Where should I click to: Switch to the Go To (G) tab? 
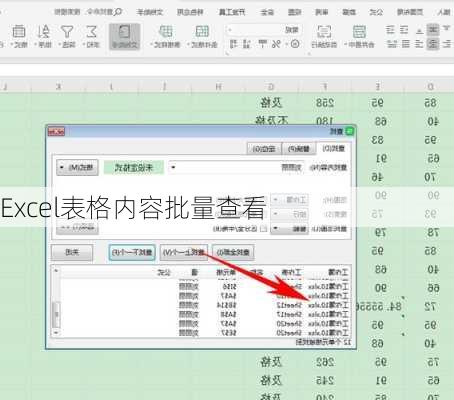point(264,149)
